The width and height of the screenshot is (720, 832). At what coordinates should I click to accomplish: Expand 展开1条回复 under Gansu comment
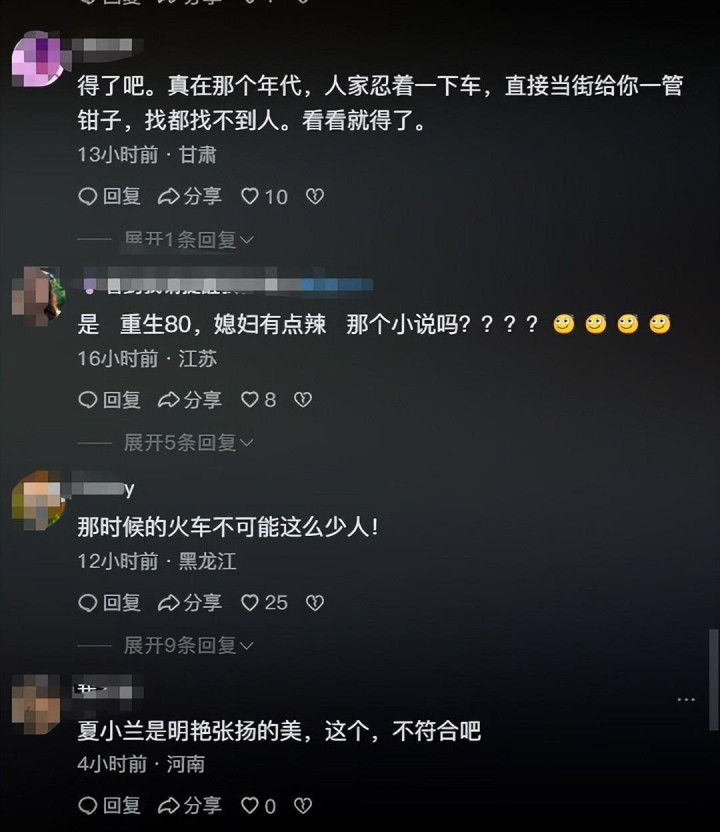[x=189, y=240]
